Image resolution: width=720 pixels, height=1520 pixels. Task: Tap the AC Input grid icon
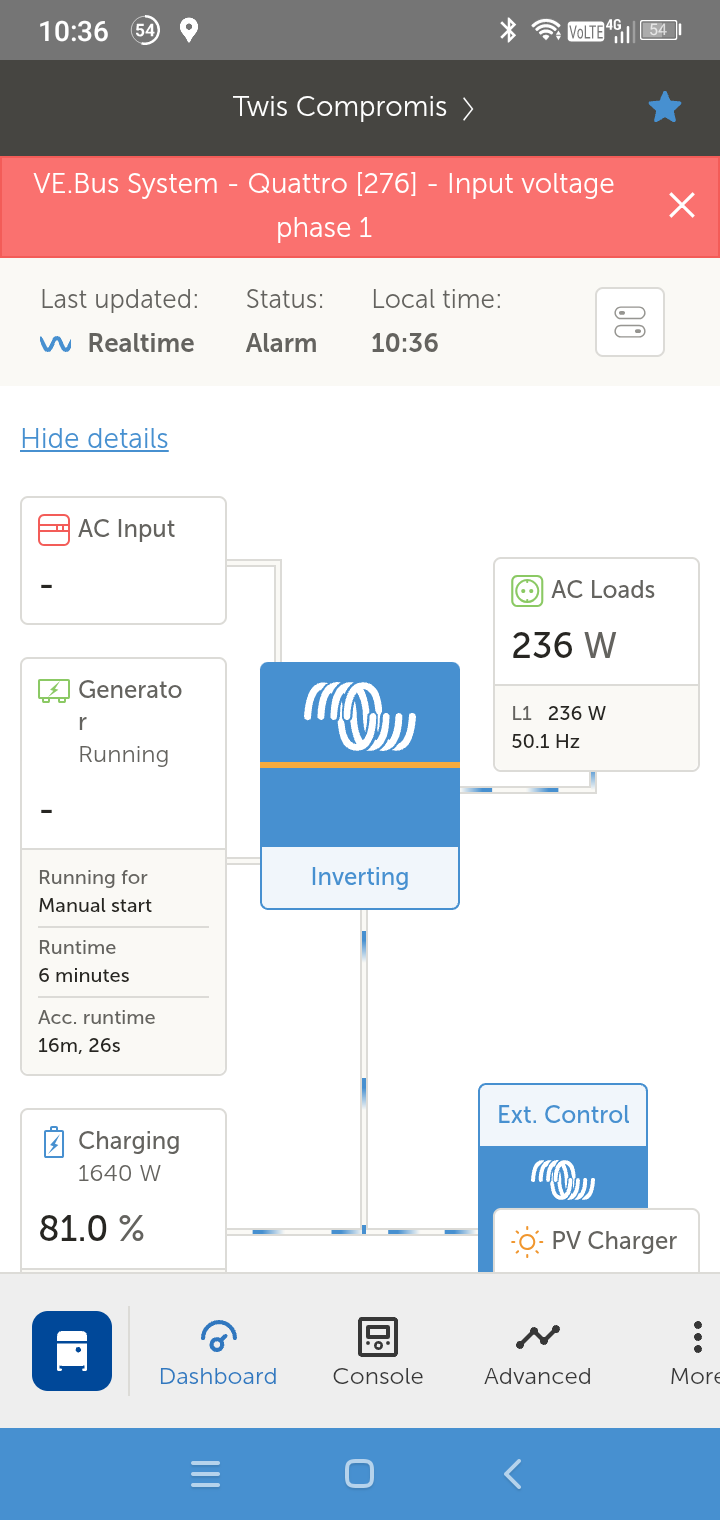pos(53,529)
